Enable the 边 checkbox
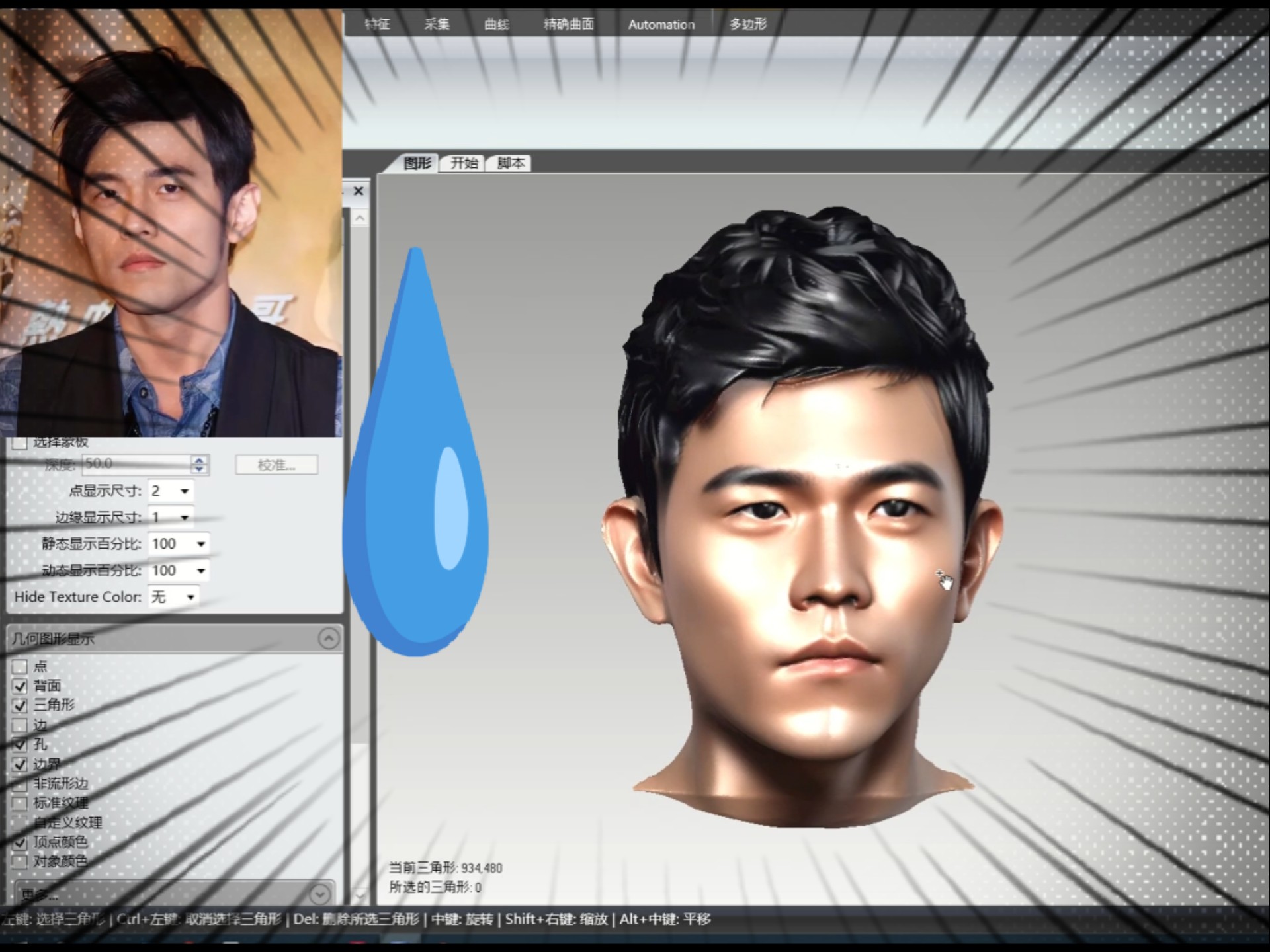 [x=20, y=725]
